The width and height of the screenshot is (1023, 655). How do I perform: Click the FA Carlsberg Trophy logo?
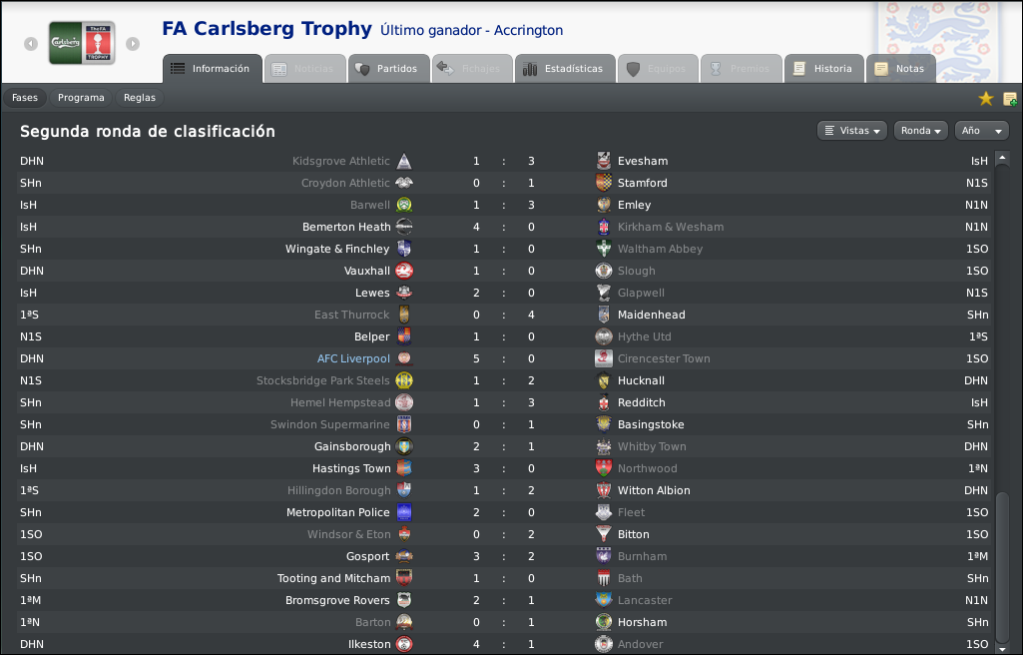pyautogui.click(x=82, y=43)
